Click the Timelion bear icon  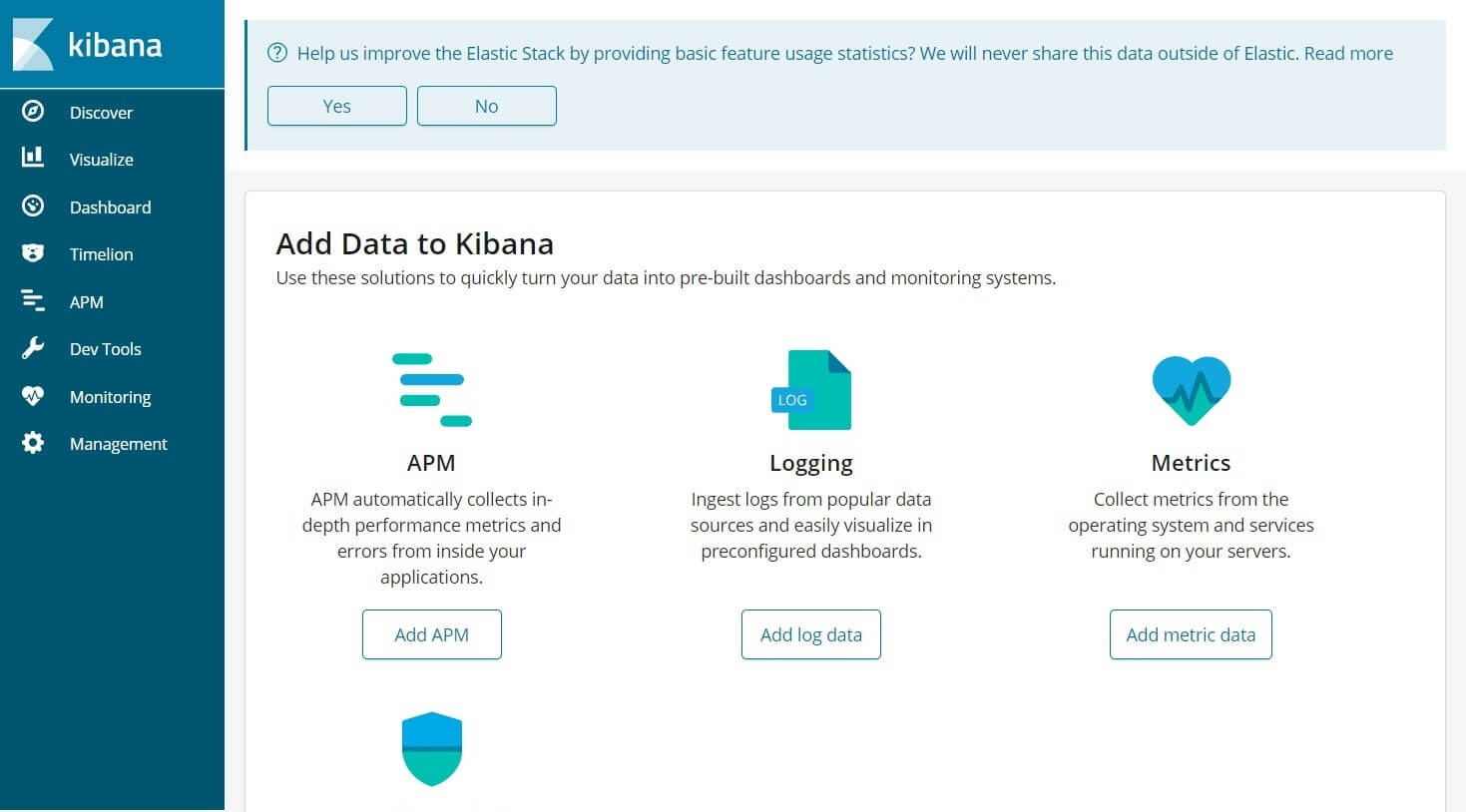click(33, 253)
